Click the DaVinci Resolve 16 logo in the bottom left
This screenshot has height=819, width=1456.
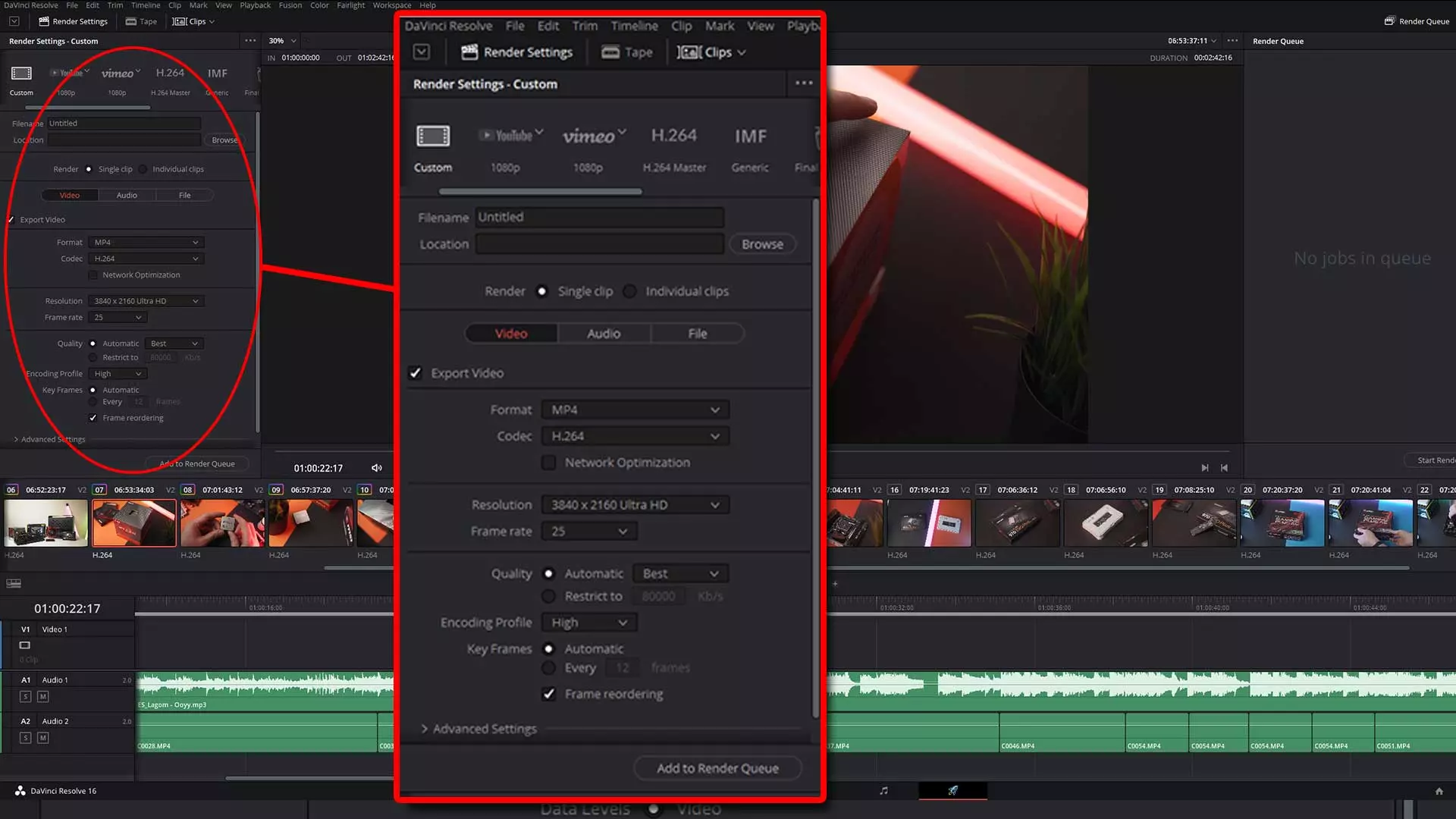[20, 791]
